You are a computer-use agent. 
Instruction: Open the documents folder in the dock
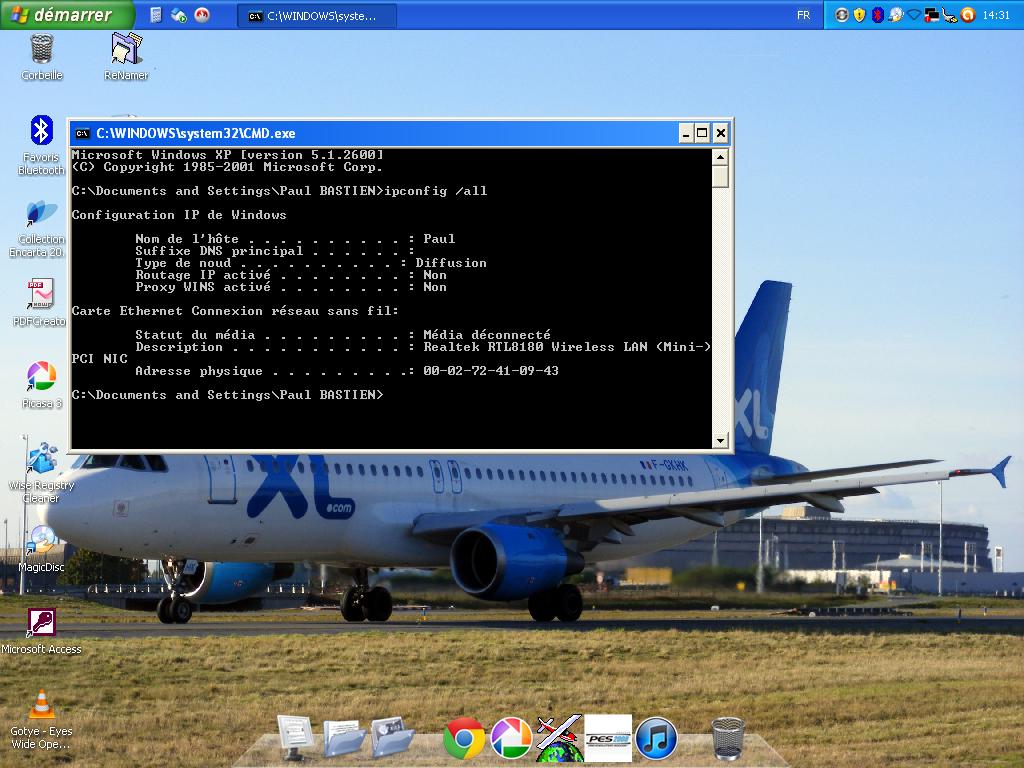[344, 739]
